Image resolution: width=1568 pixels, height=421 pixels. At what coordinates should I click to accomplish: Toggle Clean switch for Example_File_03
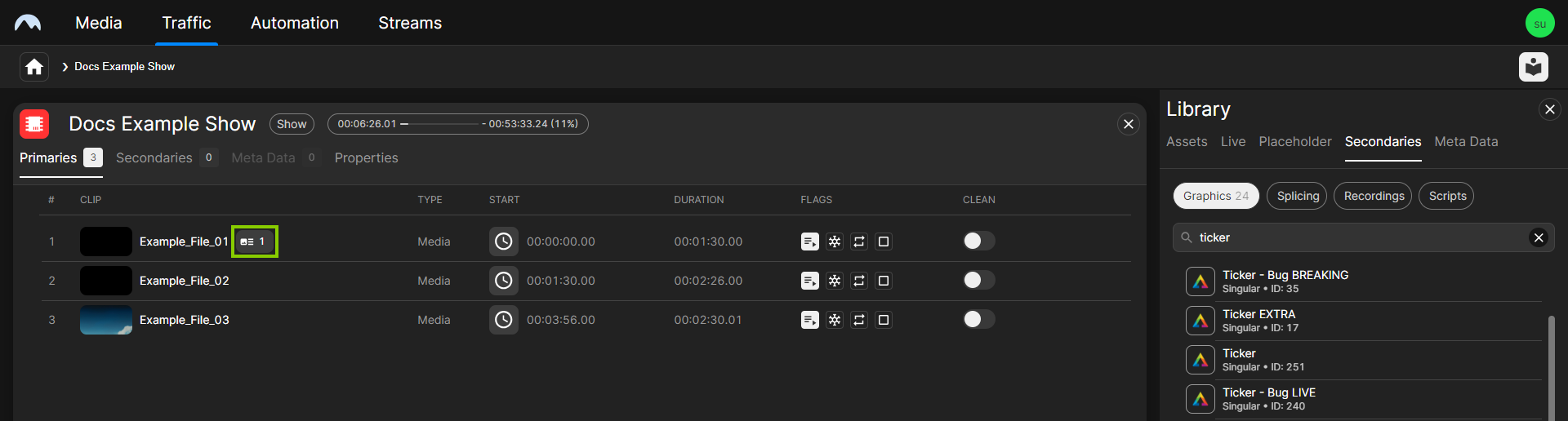(978, 320)
